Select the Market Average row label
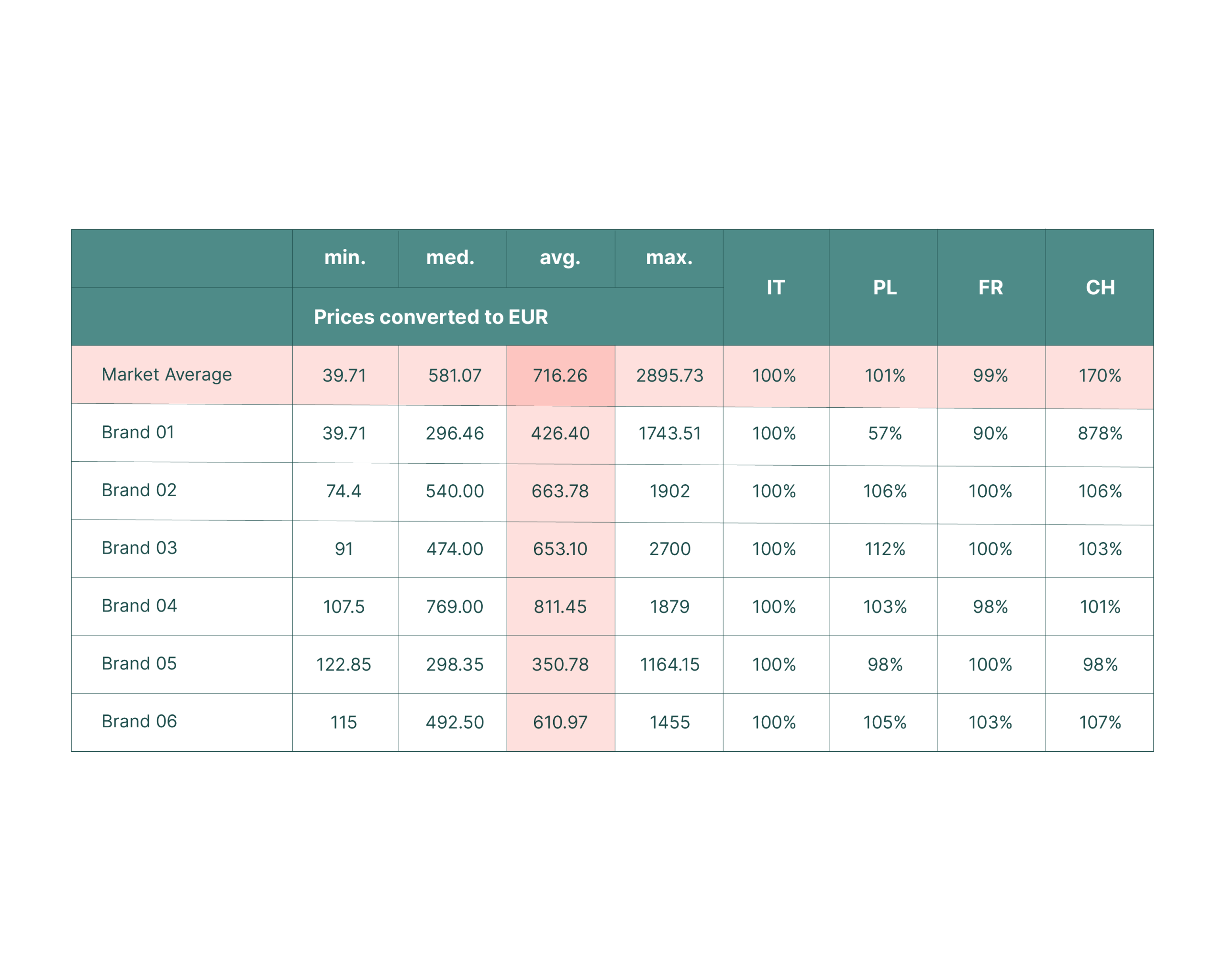This screenshot has height=980, width=1225. coord(167,374)
